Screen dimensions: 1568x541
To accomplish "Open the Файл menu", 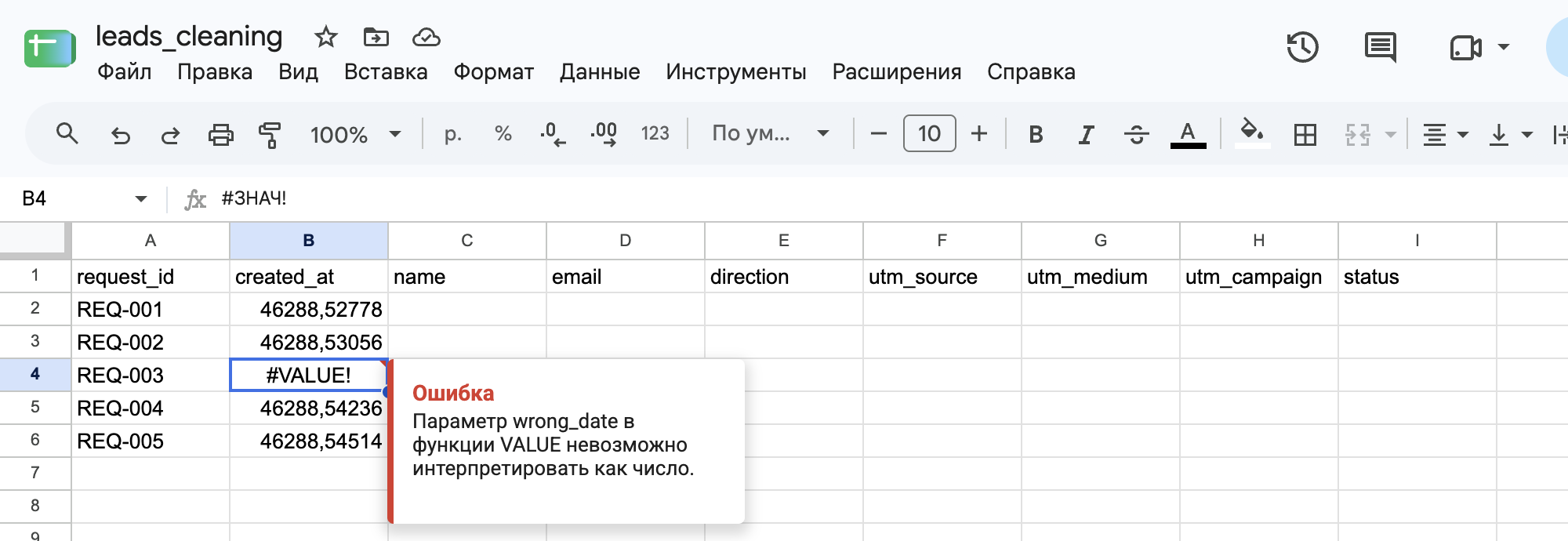I will pyautogui.click(x=124, y=72).
